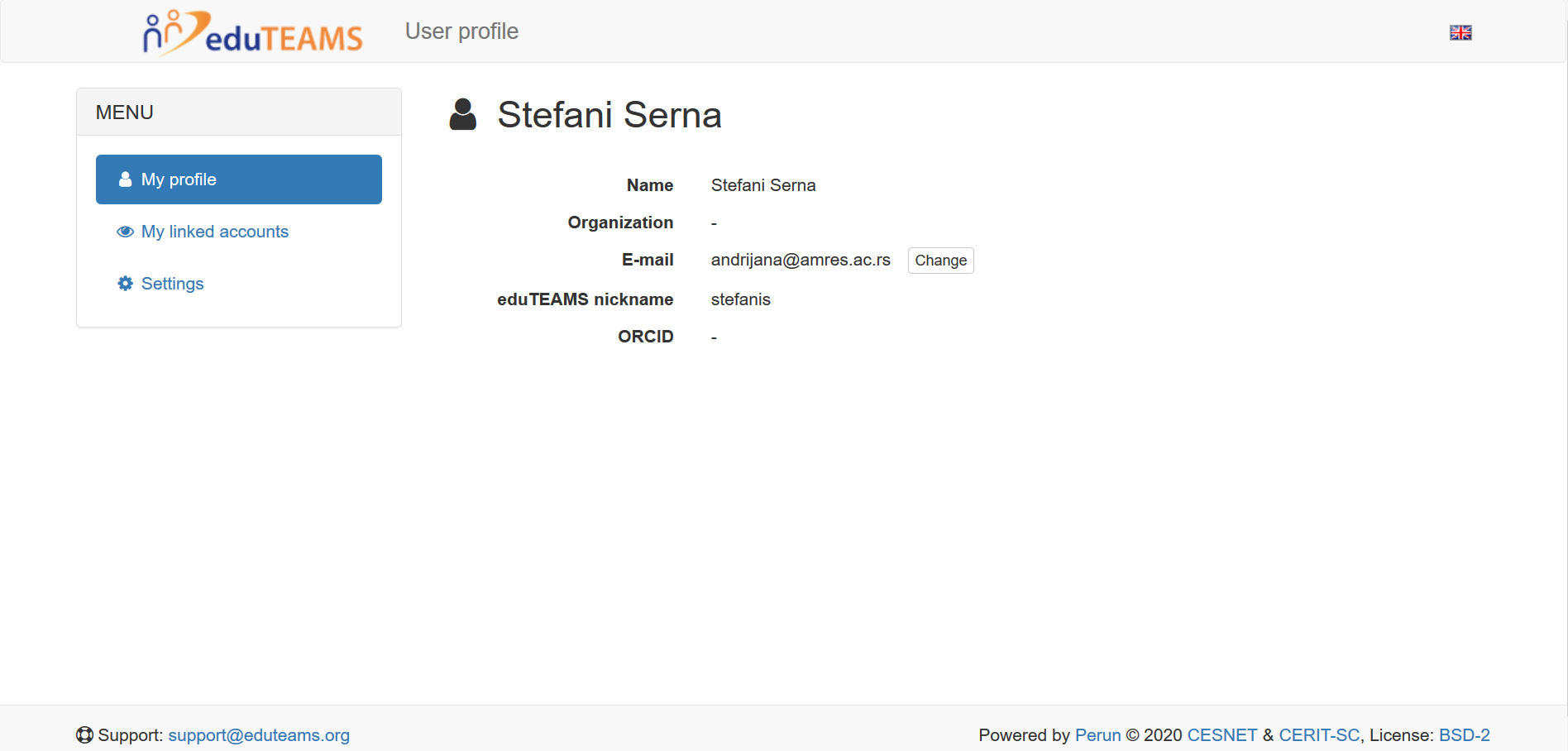Click the person avatar icon next to Stefani Serna
This screenshot has height=751, width=1568.
(x=463, y=114)
